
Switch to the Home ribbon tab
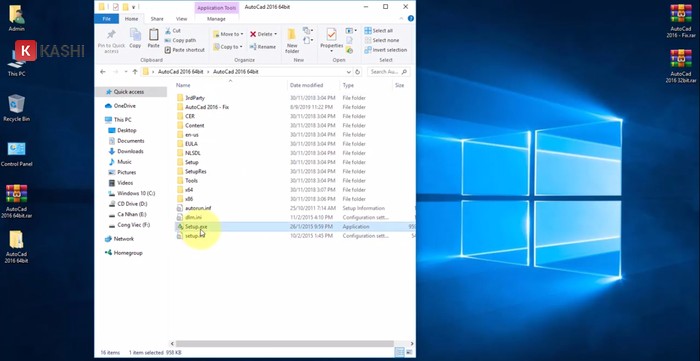click(131, 19)
